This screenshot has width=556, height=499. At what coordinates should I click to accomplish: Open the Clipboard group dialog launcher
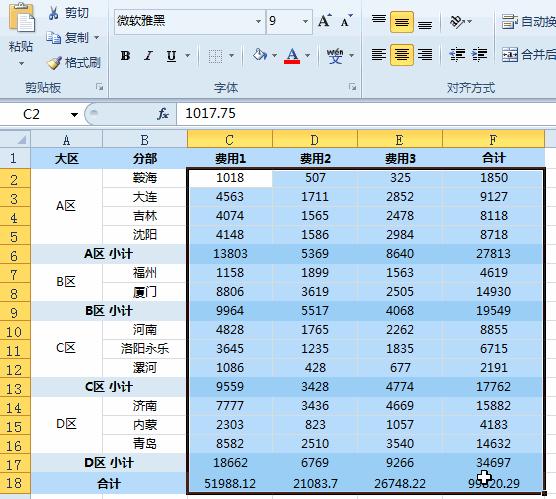100,87
